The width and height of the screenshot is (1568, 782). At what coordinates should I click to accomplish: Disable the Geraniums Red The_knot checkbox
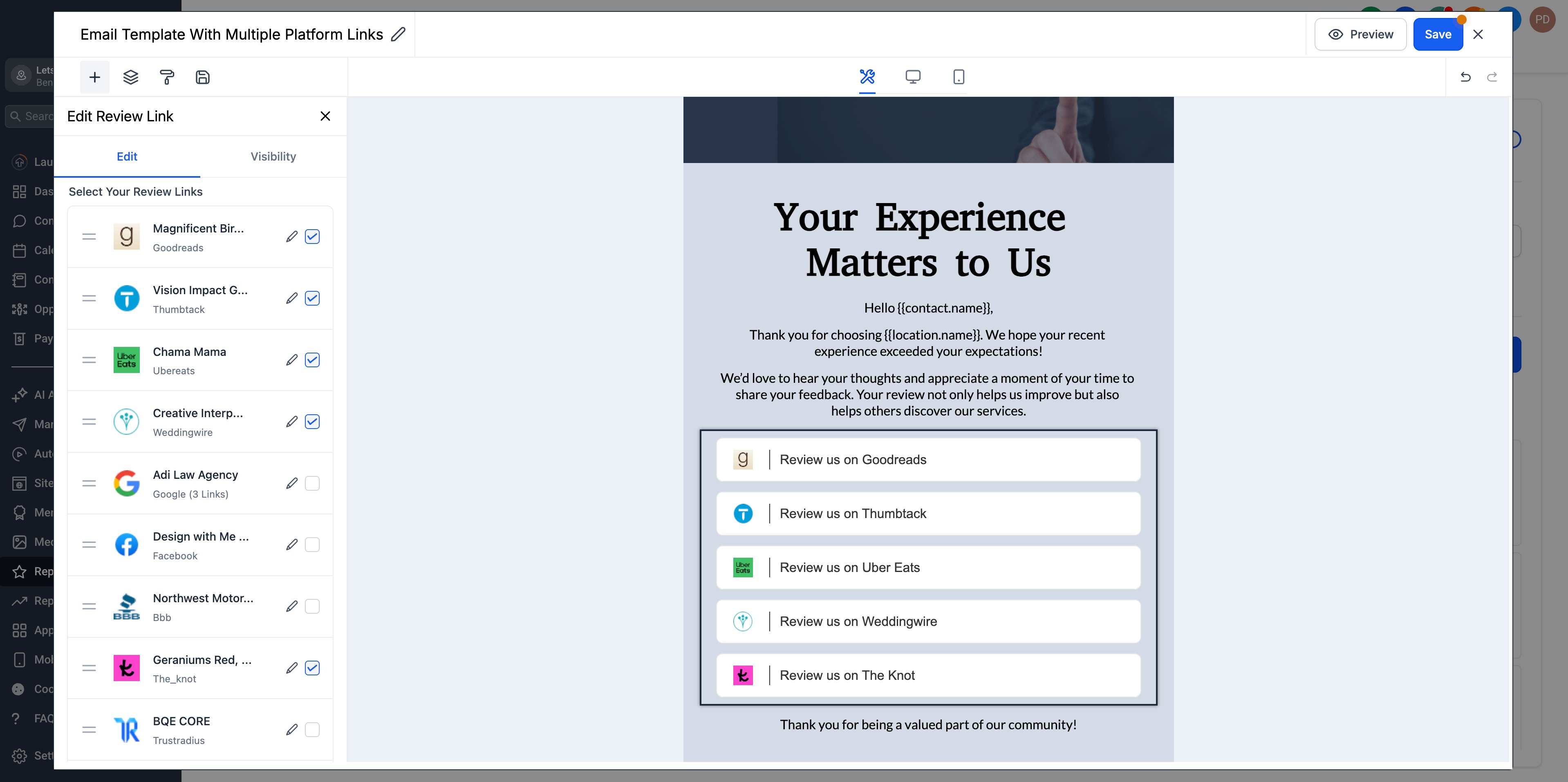click(x=312, y=668)
